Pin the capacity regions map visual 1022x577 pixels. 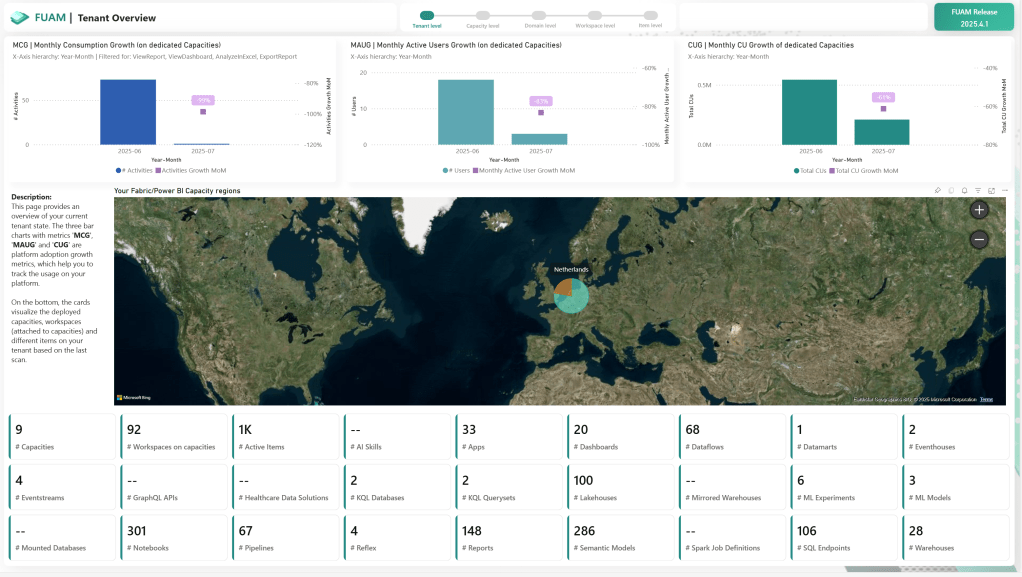click(938, 190)
